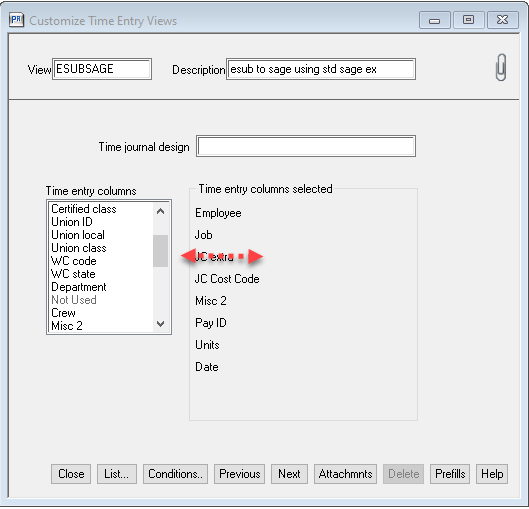This screenshot has height=509, width=529.
Task: Click the paperclip attachment icon
Action: (x=501, y=67)
